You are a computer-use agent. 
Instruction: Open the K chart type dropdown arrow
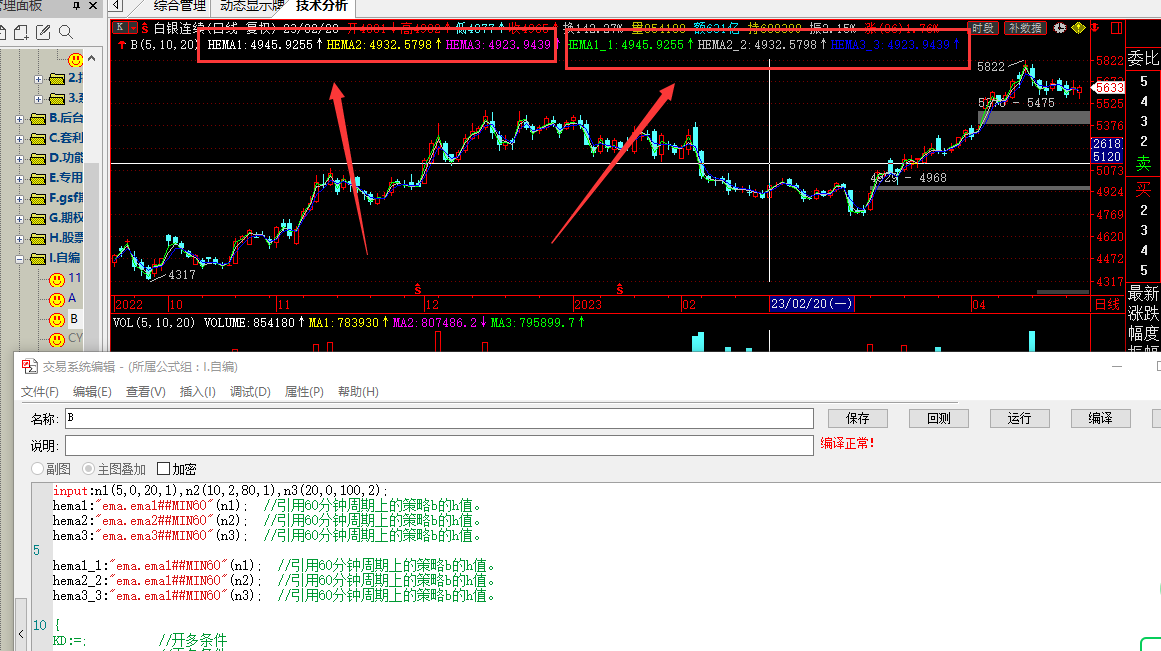[x=133, y=27]
